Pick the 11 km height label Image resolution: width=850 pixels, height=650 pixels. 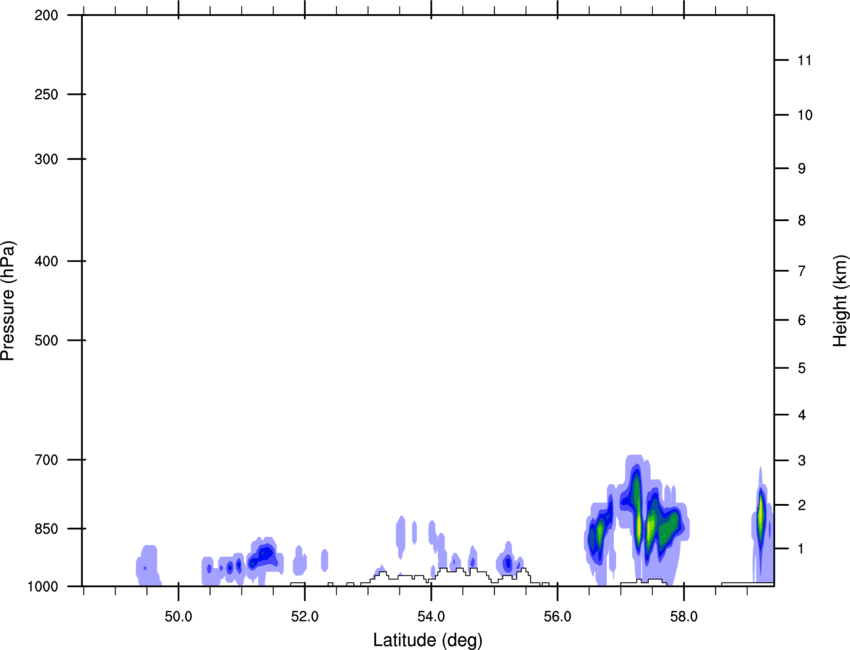tap(804, 60)
